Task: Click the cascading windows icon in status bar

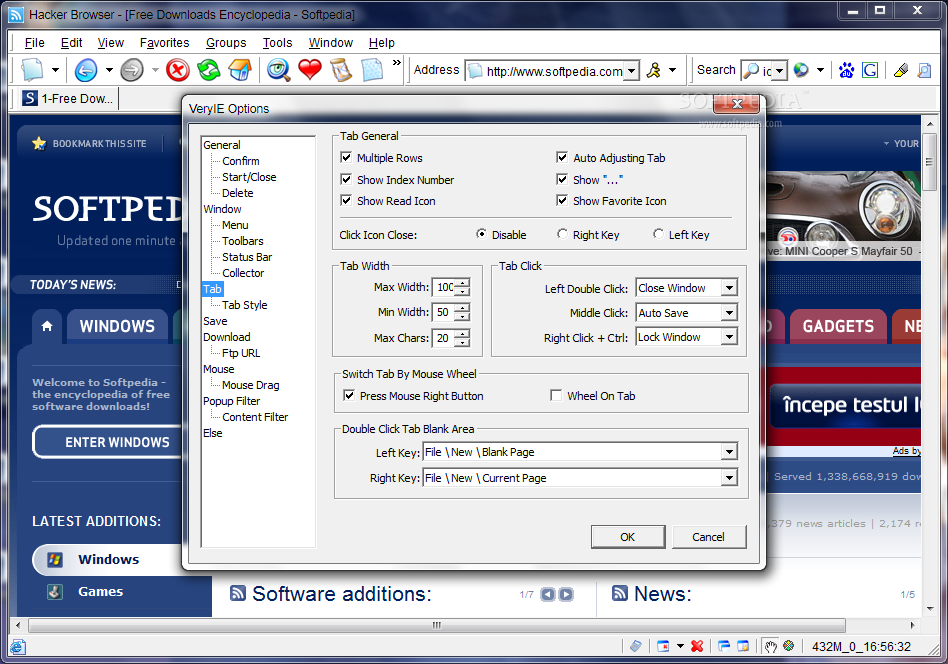Action: [x=724, y=646]
